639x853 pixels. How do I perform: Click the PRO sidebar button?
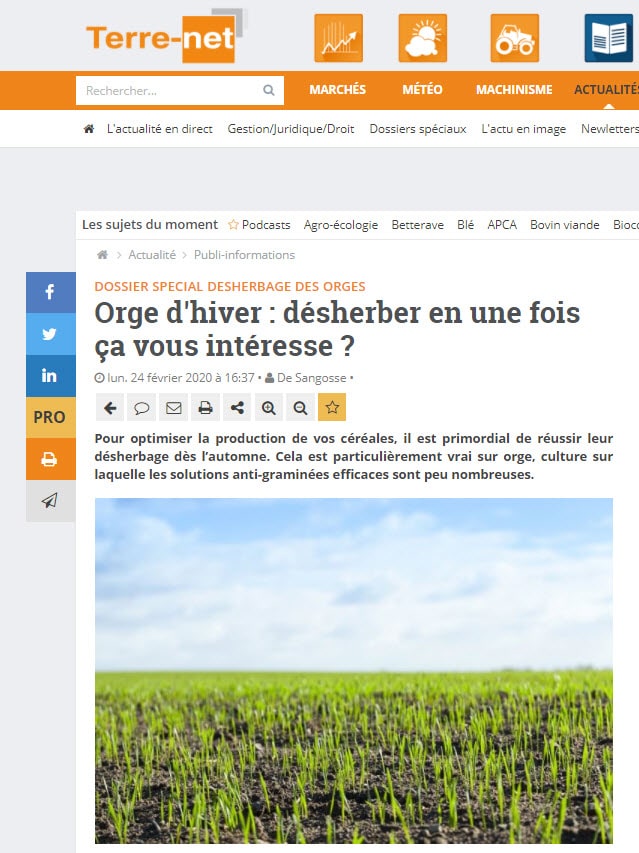click(x=51, y=417)
